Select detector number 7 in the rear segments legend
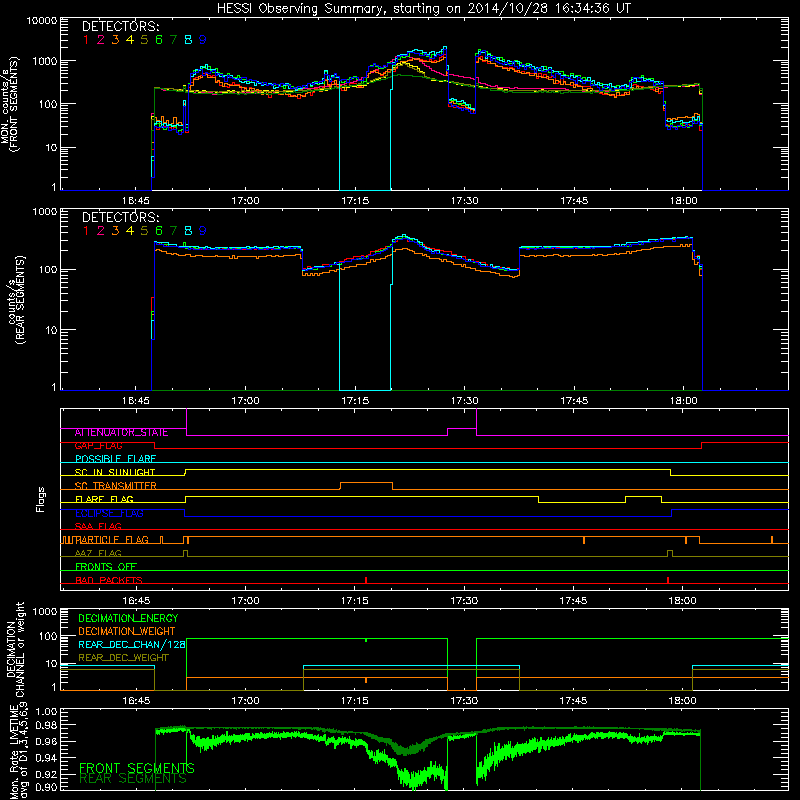800x800 pixels. pos(173,231)
